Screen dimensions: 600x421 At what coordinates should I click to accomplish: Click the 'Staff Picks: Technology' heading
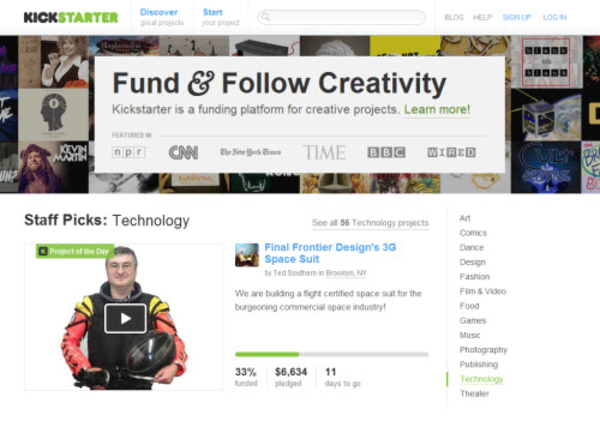pos(107,220)
